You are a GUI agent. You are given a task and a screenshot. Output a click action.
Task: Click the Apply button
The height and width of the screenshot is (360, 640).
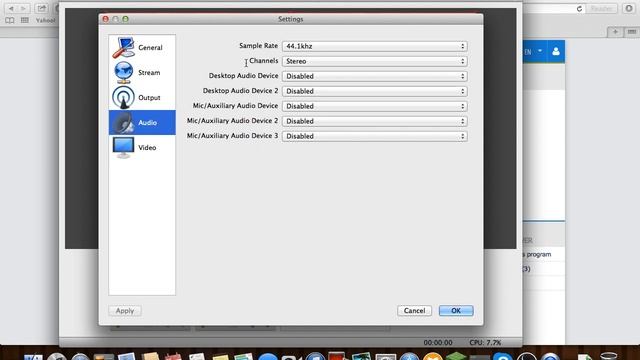click(x=125, y=311)
